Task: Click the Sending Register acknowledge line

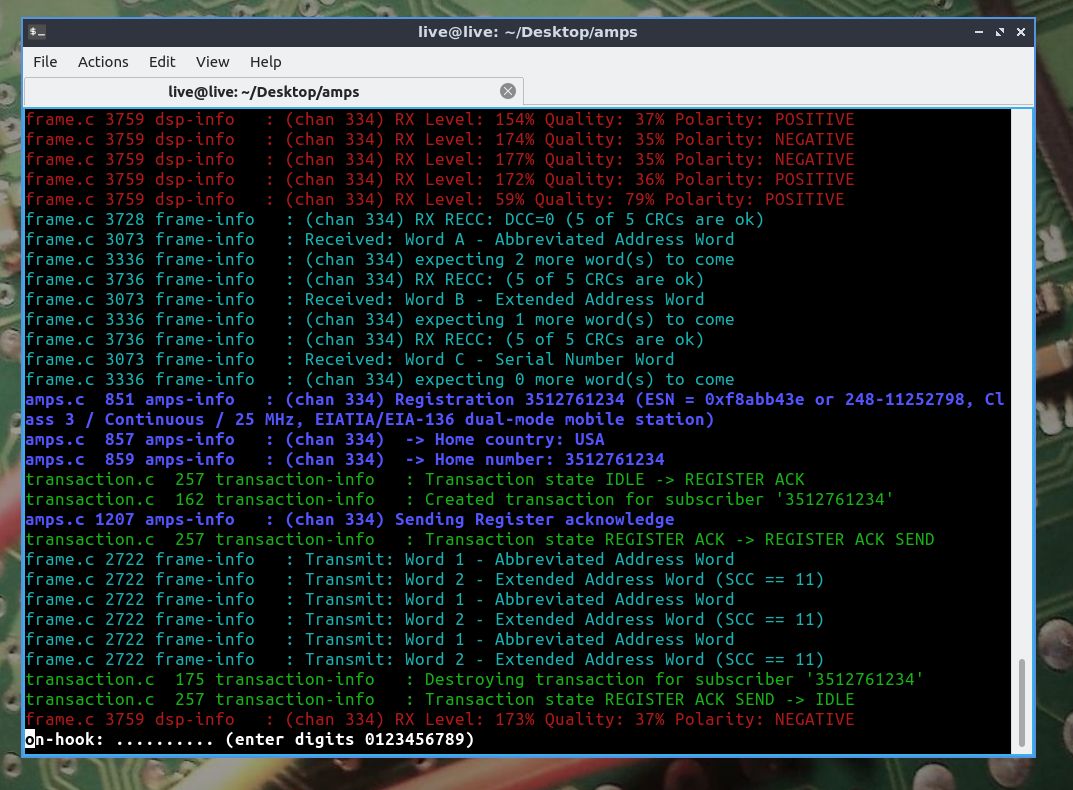Action: 350,520
